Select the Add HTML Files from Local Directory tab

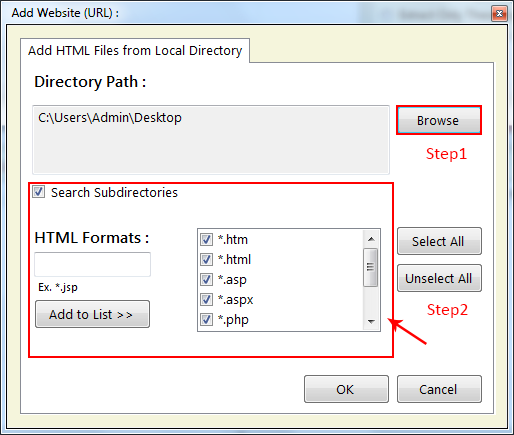tap(135, 51)
